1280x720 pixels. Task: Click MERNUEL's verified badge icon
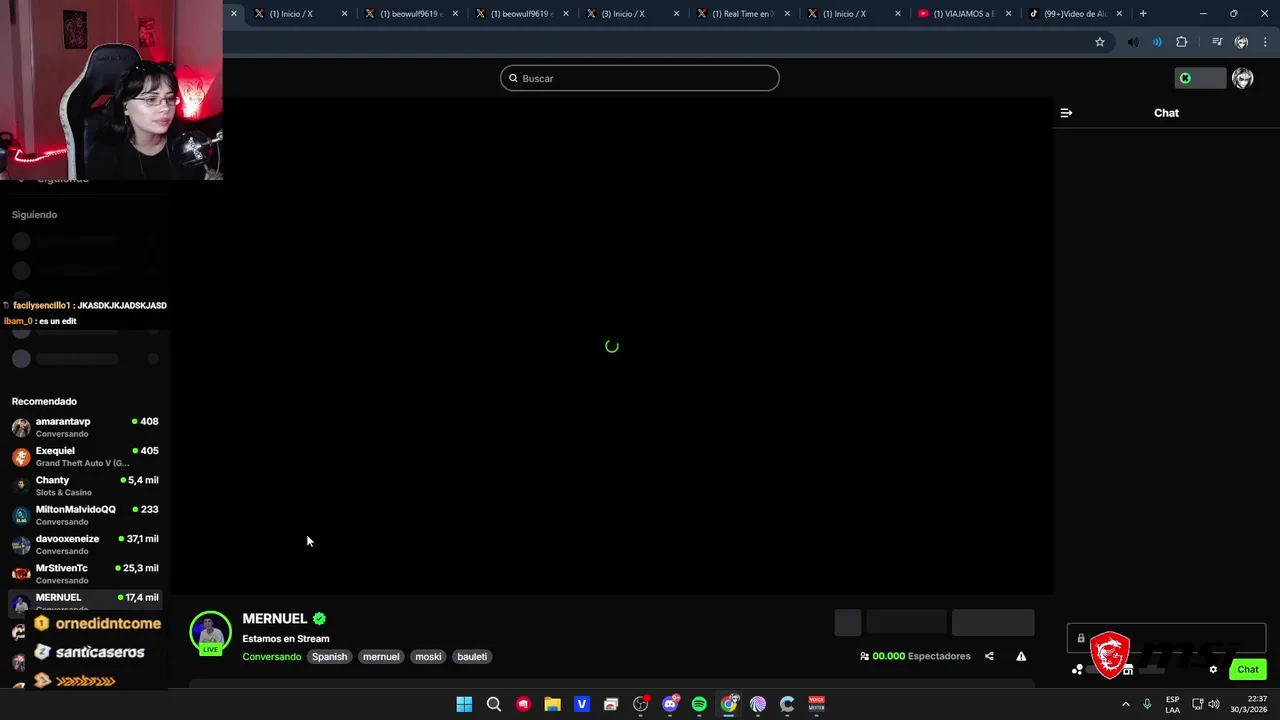tap(319, 619)
